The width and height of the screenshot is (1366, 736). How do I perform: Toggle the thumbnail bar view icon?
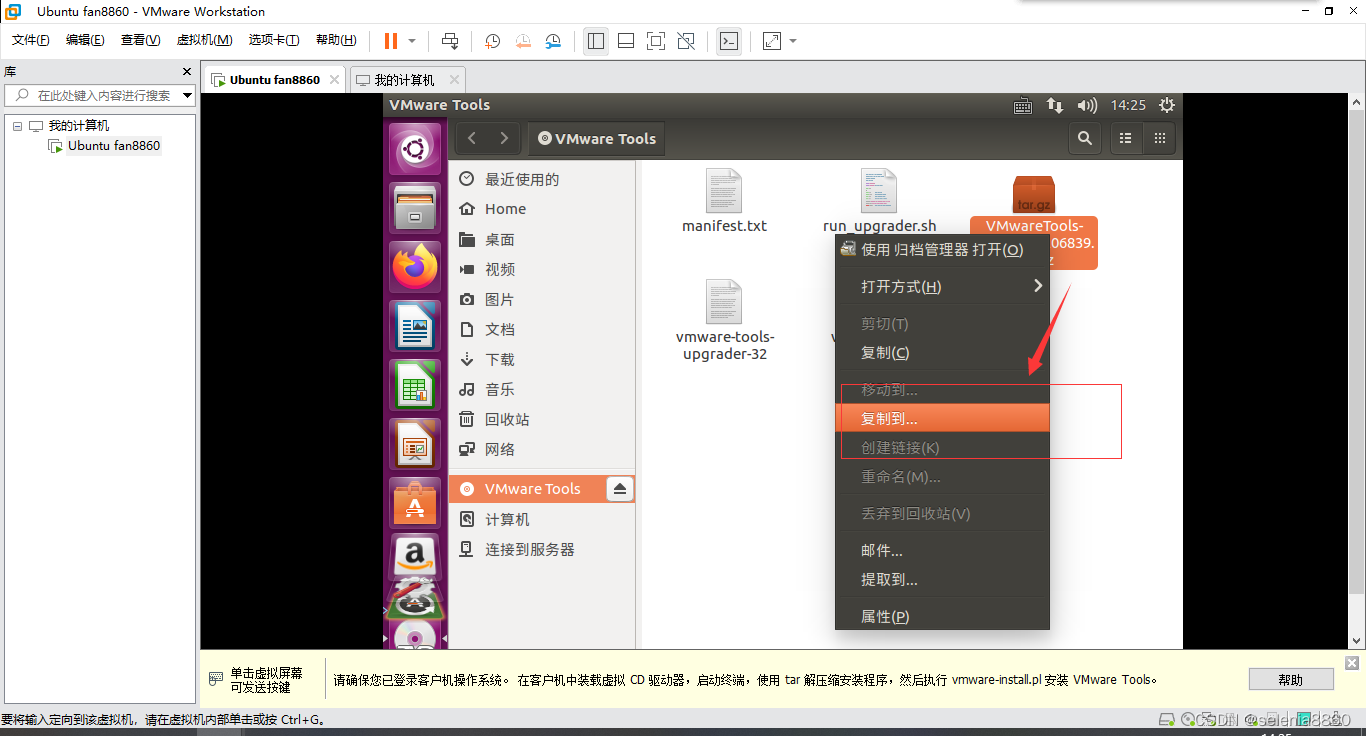coord(626,41)
